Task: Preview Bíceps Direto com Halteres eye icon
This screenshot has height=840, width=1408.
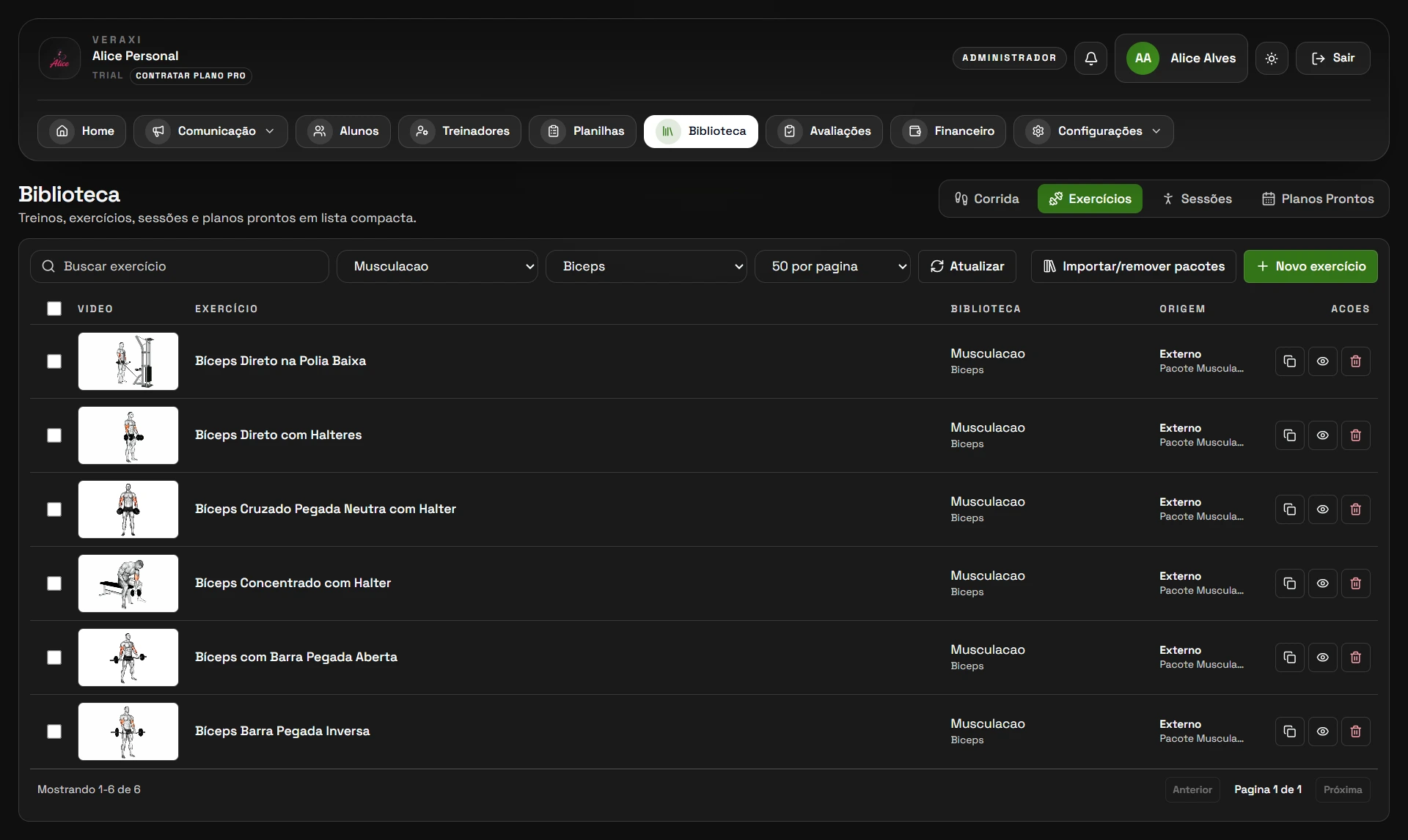Action: point(1322,435)
